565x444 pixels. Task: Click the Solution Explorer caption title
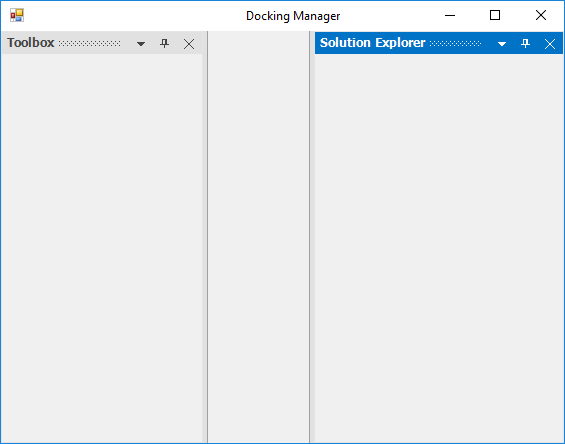[373, 43]
